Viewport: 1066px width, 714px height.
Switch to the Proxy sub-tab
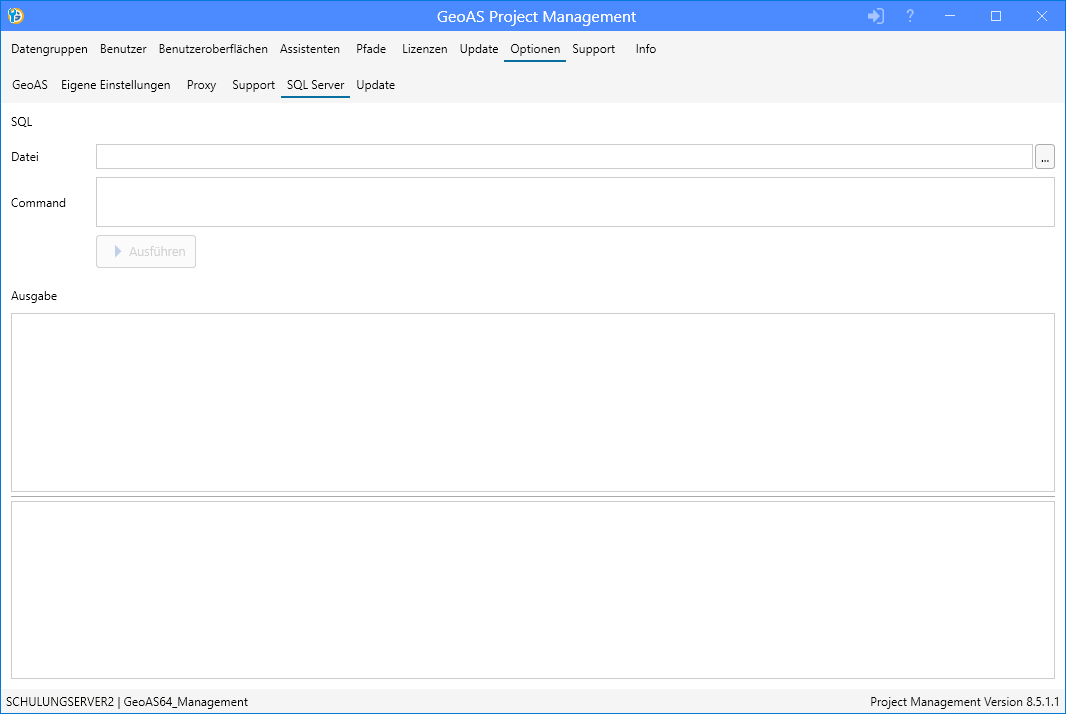(201, 85)
